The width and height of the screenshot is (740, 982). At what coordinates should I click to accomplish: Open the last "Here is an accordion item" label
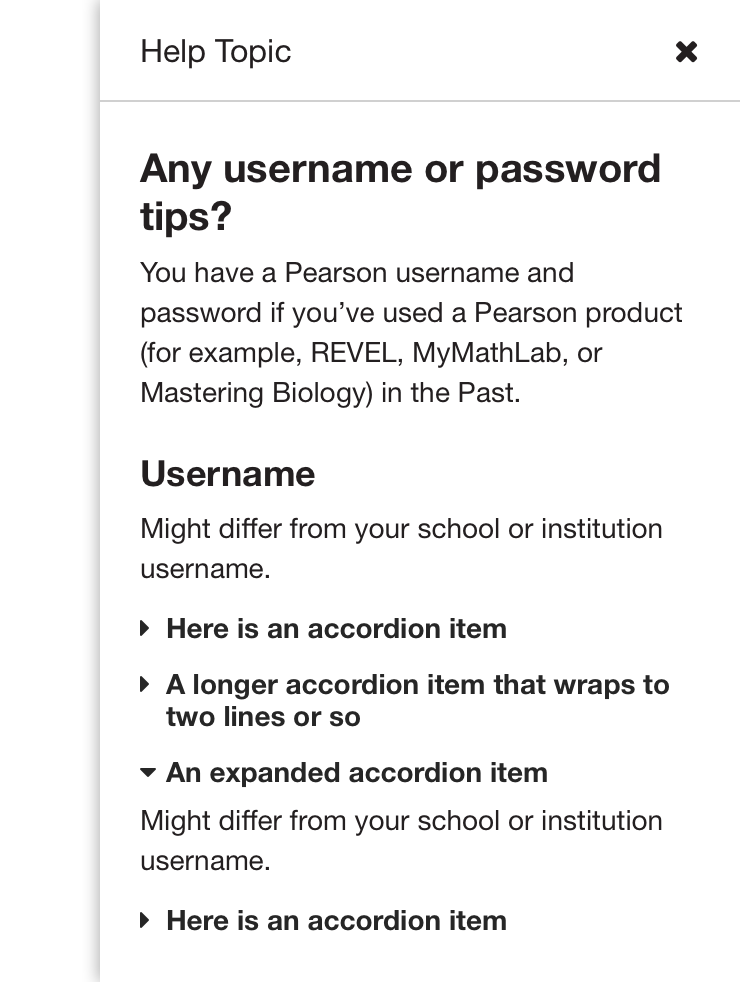pyautogui.click(x=336, y=921)
